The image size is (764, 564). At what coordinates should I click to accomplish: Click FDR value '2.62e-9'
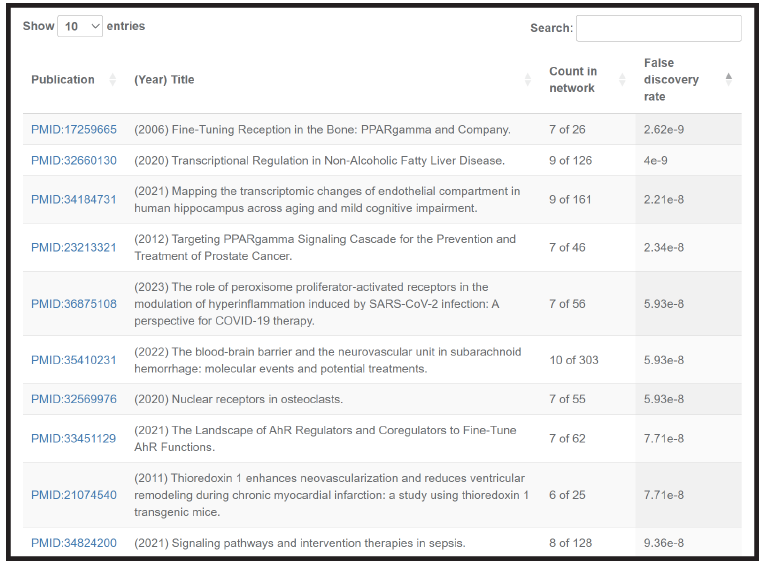[664, 130]
